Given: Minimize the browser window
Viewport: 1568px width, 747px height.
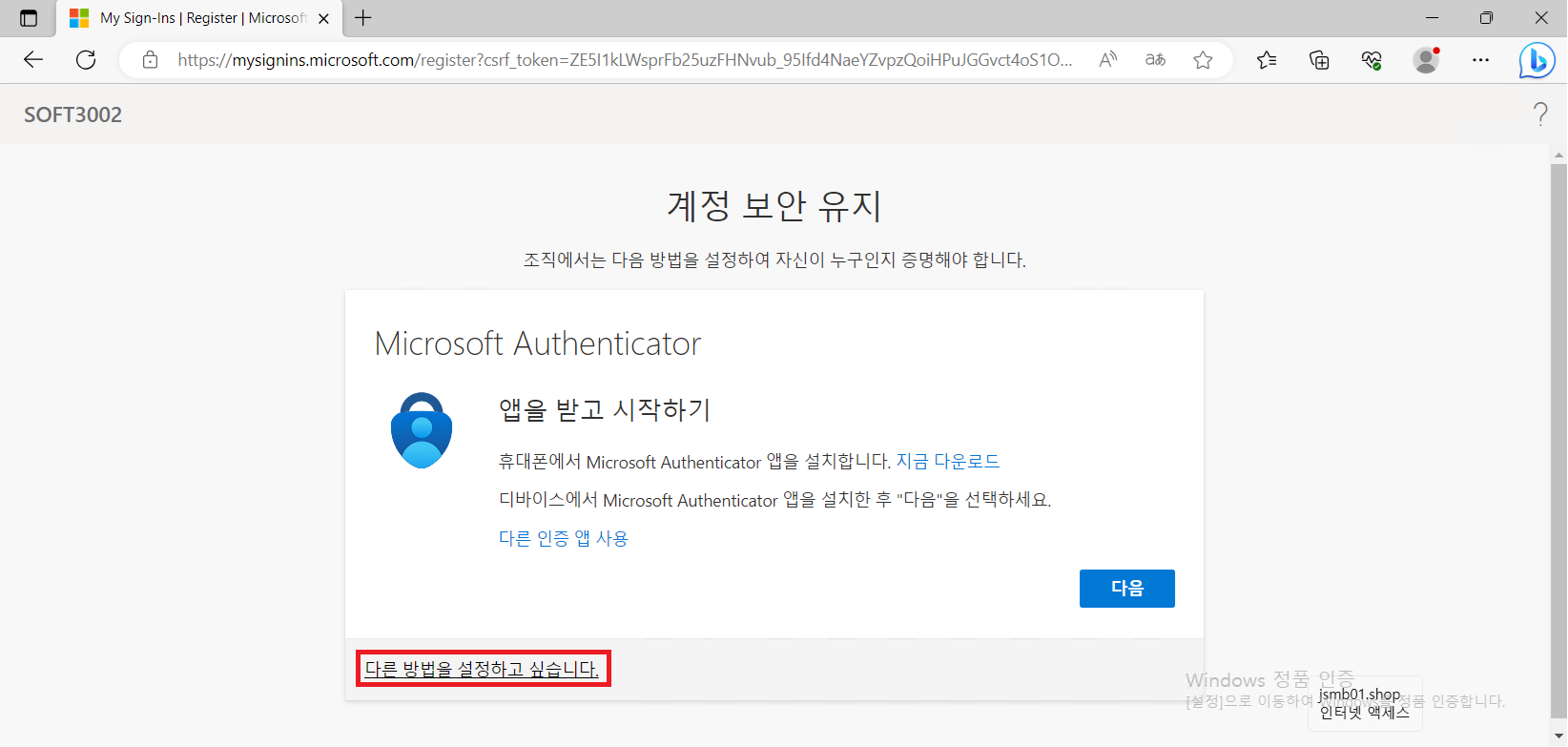Looking at the screenshot, I should point(1432,18).
